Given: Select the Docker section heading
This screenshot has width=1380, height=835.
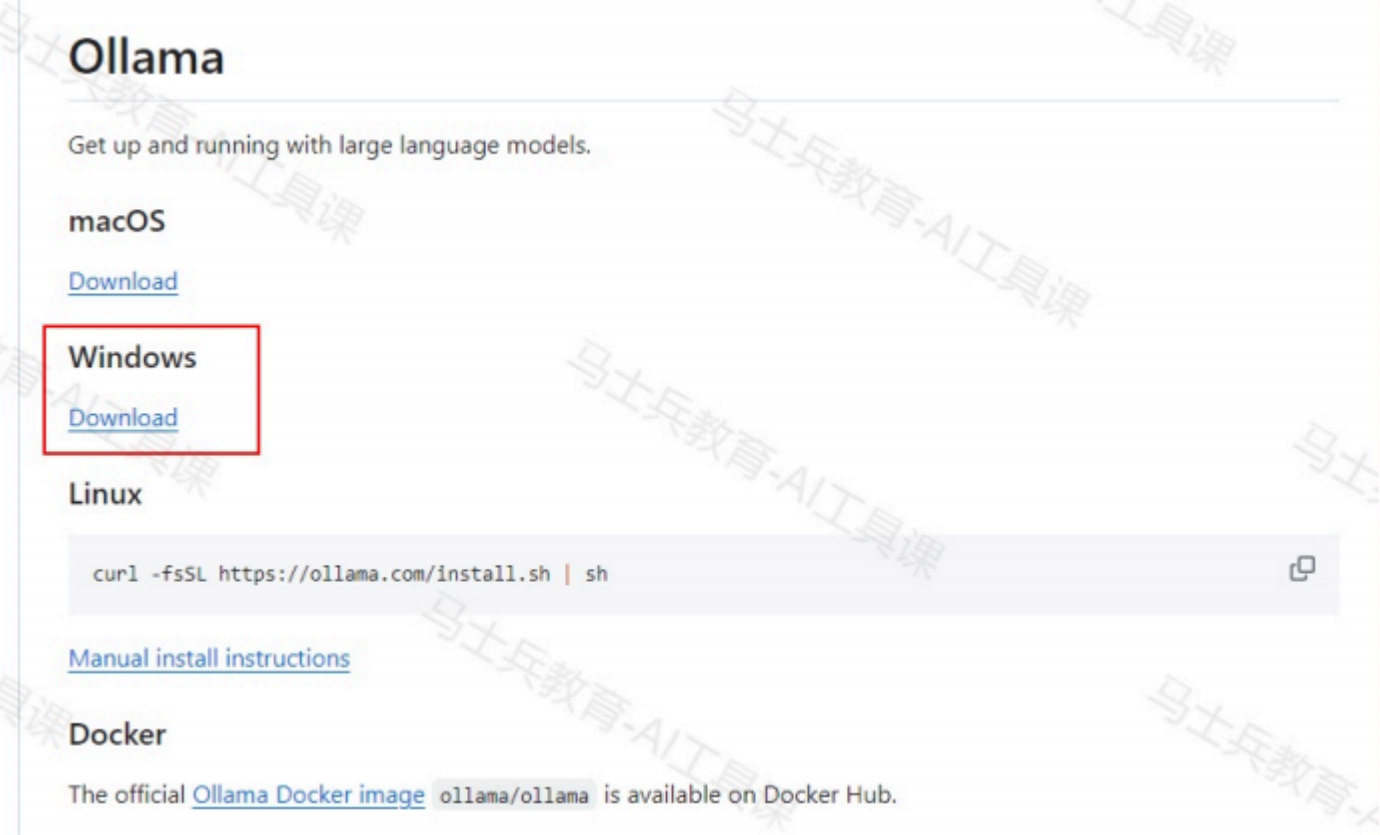Looking at the screenshot, I should coord(117,735).
